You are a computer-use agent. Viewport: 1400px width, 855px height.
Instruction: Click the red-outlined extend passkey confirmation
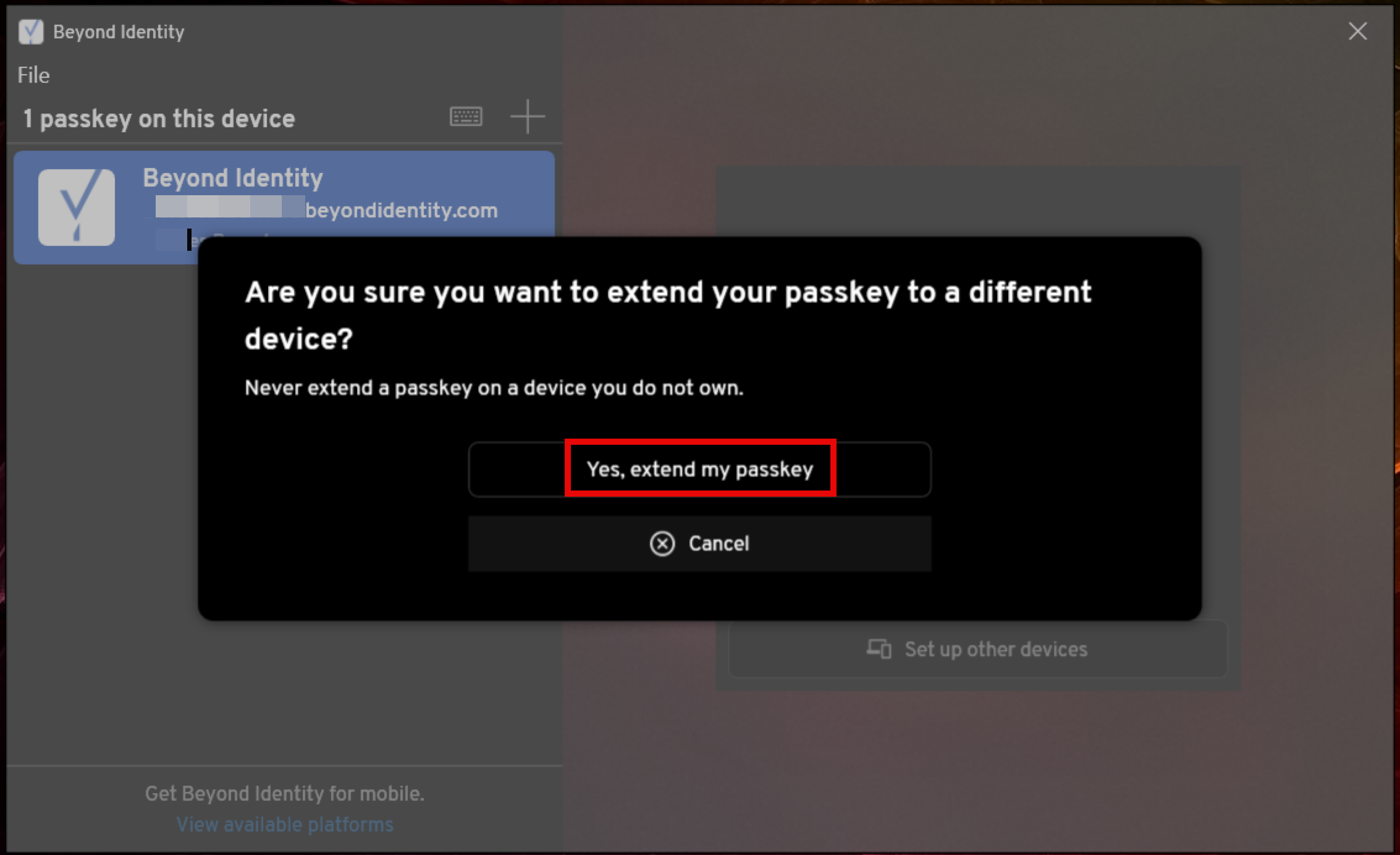pos(700,469)
